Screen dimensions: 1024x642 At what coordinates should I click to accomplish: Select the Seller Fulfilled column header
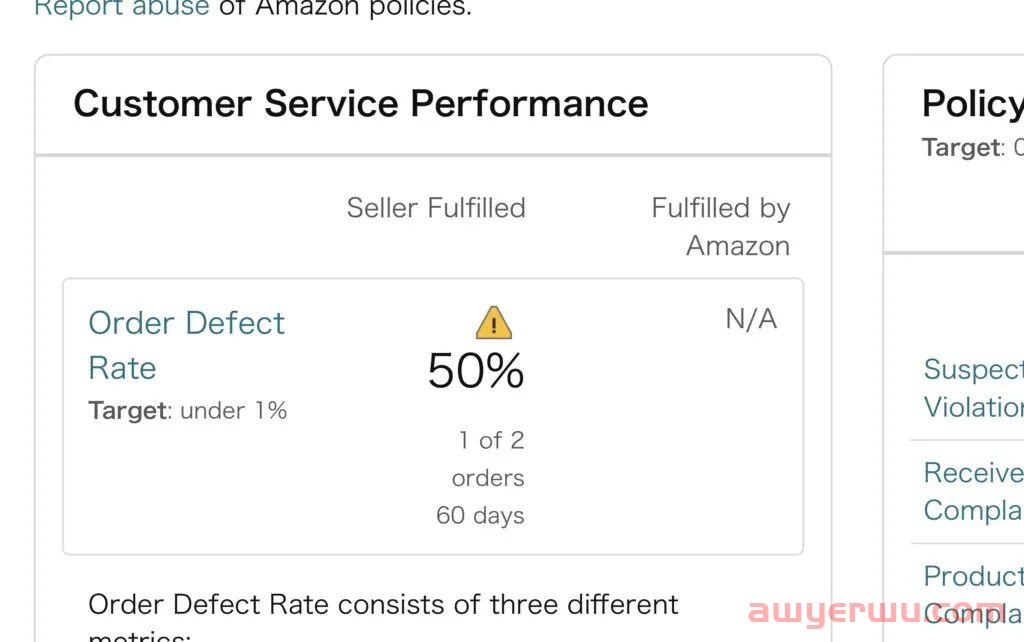click(x=436, y=208)
